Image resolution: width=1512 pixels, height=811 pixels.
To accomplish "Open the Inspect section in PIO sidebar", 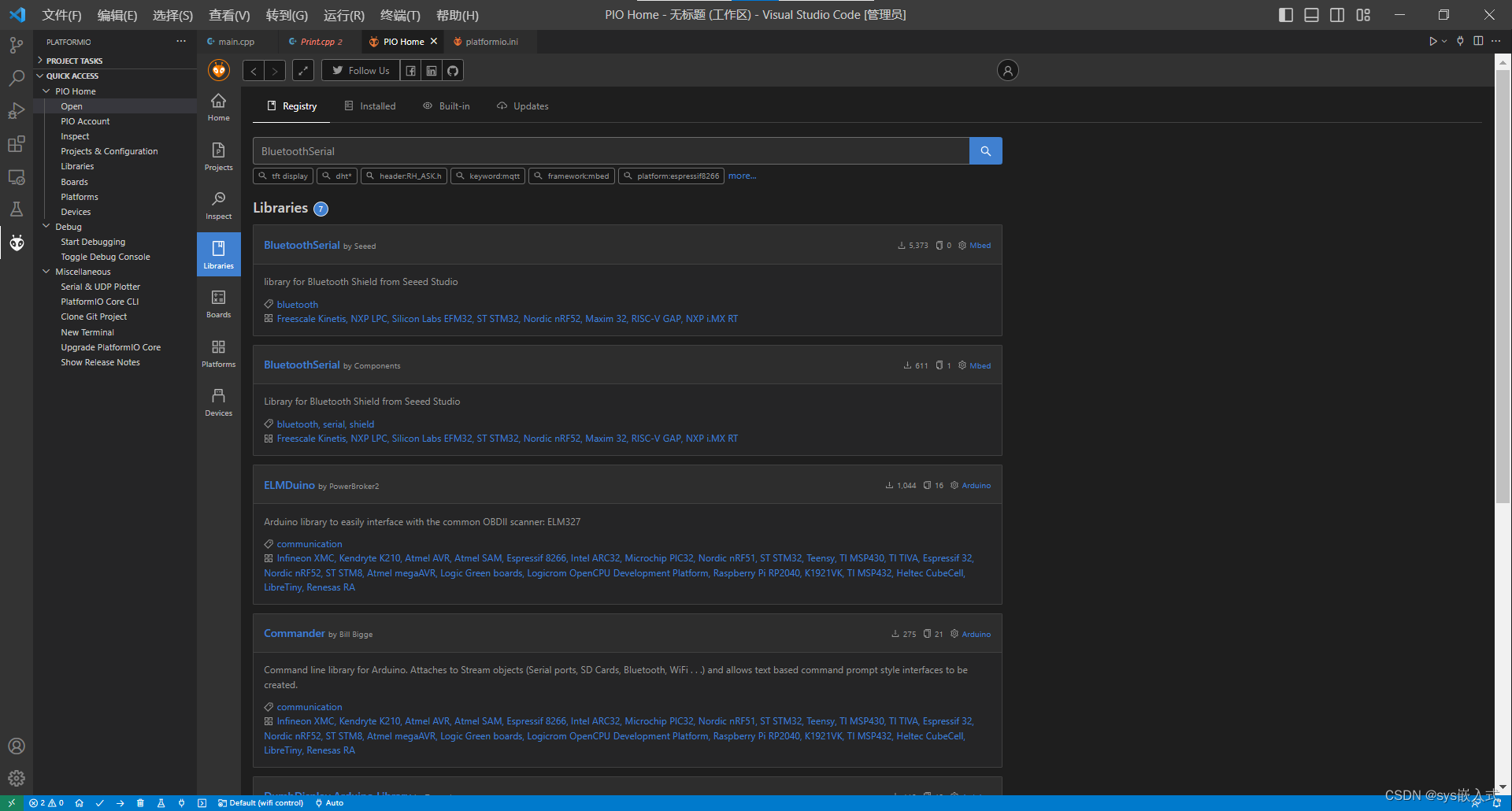I will click(x=218, y=206).
